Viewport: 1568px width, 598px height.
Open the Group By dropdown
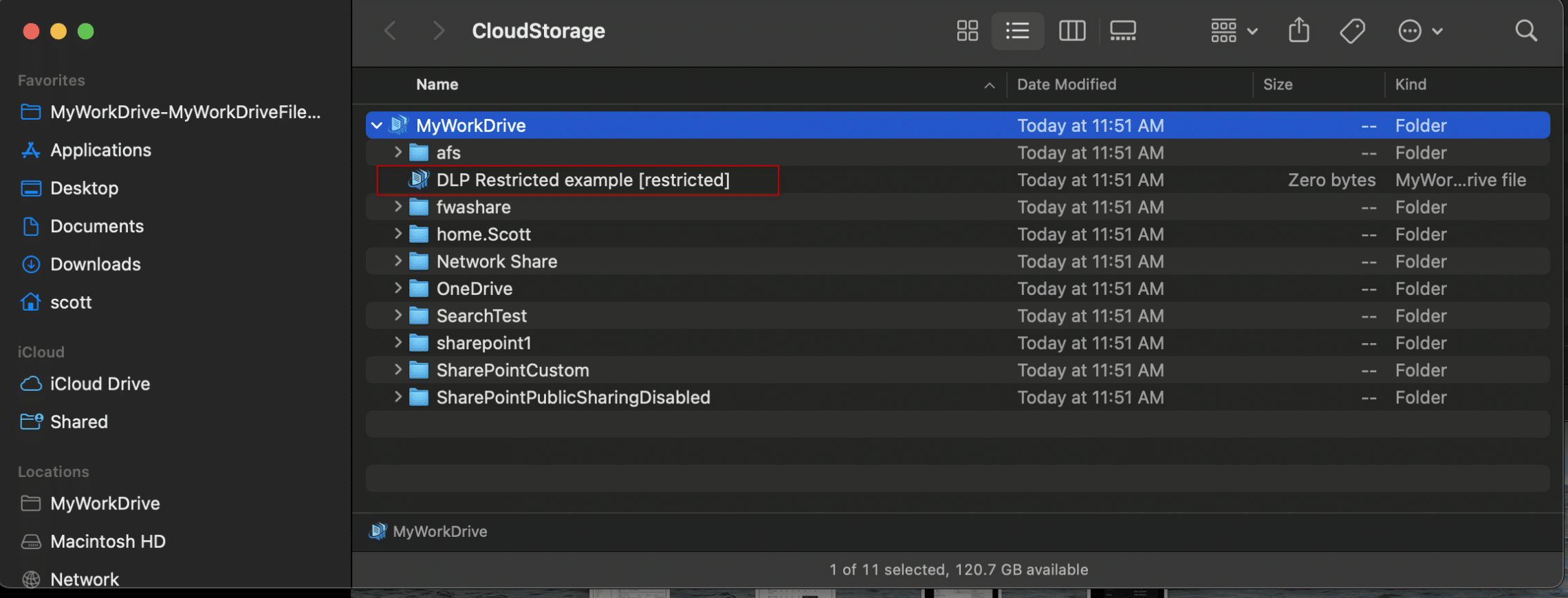(1234, 31)
